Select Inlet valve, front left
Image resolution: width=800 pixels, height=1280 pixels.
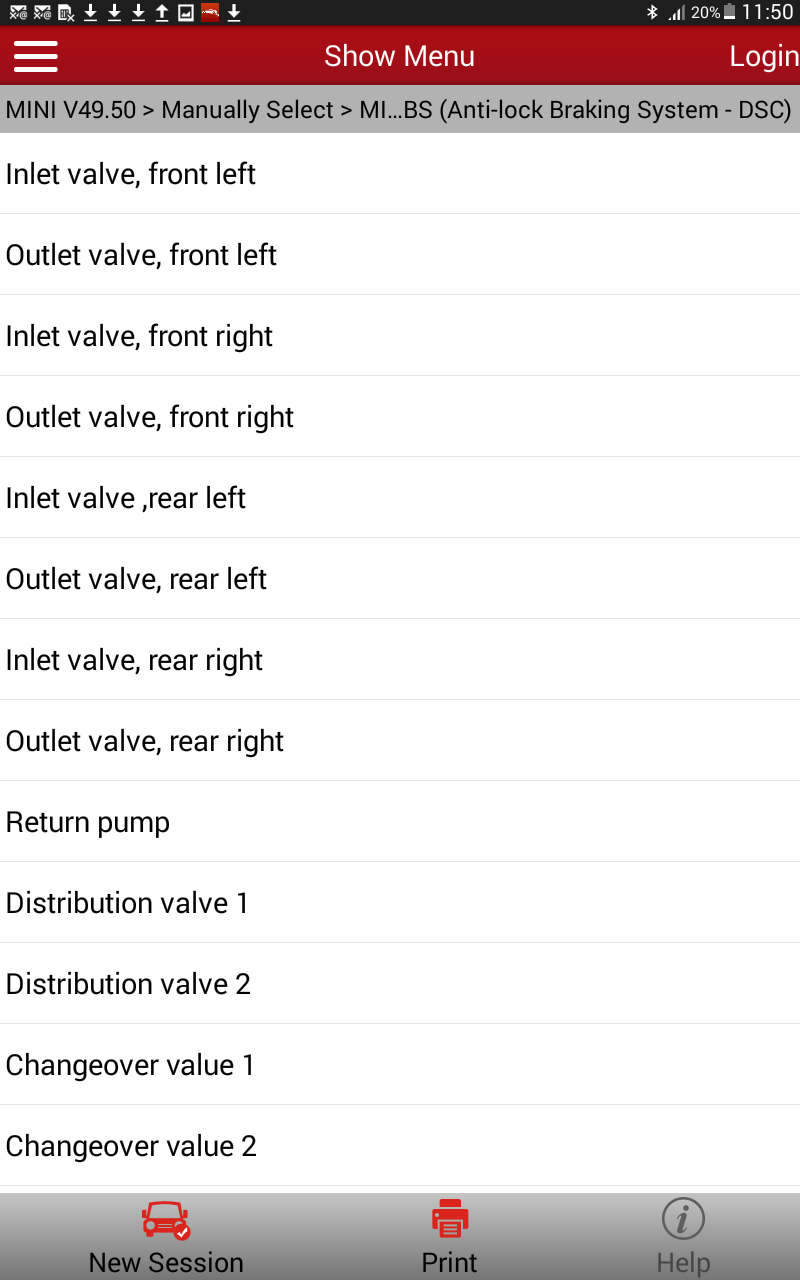coord(131,174)
